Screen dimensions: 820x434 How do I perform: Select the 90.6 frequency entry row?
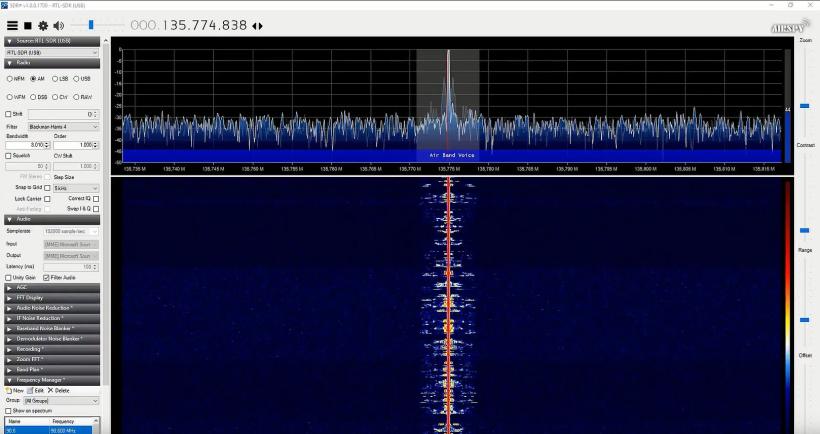(48, 430)
